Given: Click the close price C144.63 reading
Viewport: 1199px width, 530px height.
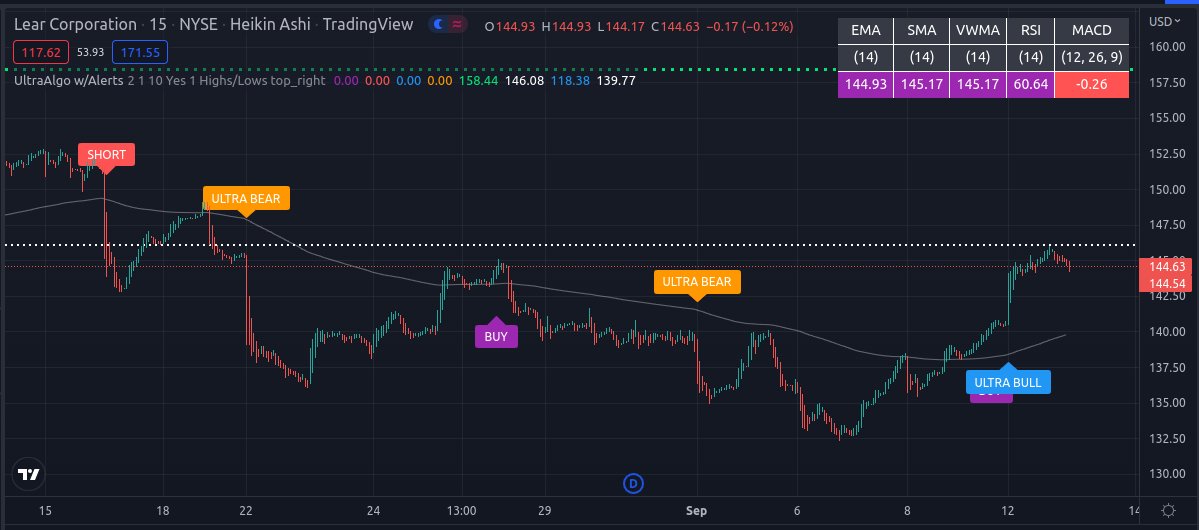Looking at the screenshot, I should pos(675,26).
